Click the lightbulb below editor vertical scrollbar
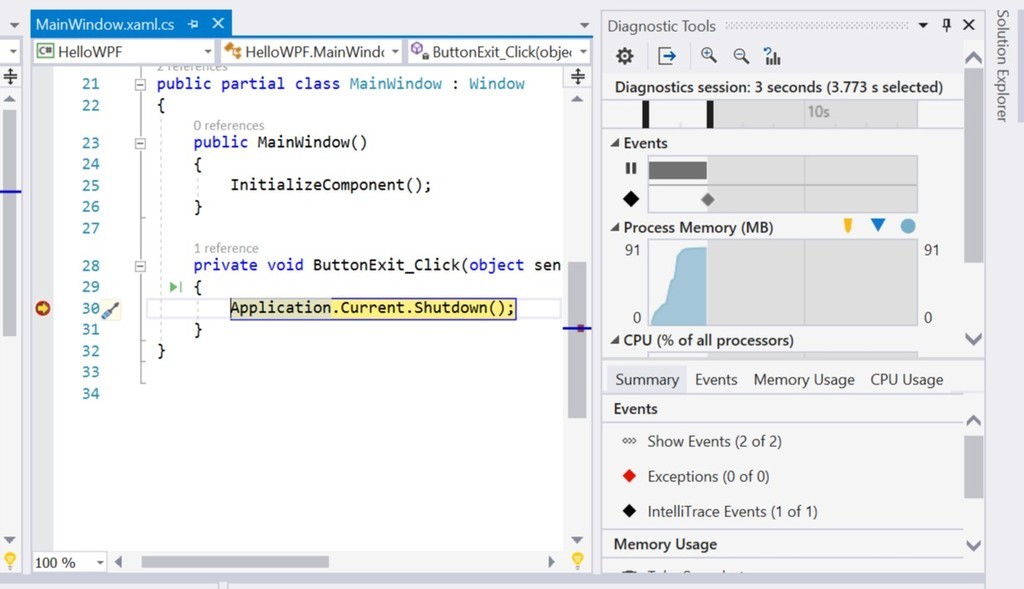This screenshot has height=589, width=1024. tap(577, 560)
